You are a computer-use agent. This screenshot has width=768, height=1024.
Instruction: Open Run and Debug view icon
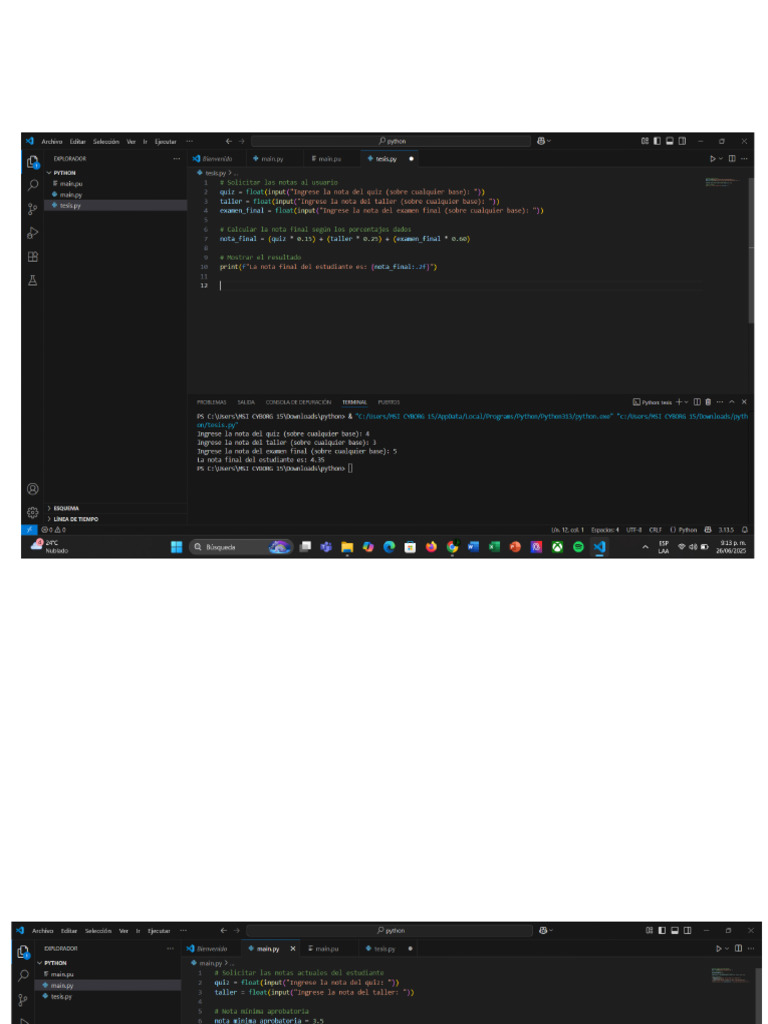[x=32, y=233]
